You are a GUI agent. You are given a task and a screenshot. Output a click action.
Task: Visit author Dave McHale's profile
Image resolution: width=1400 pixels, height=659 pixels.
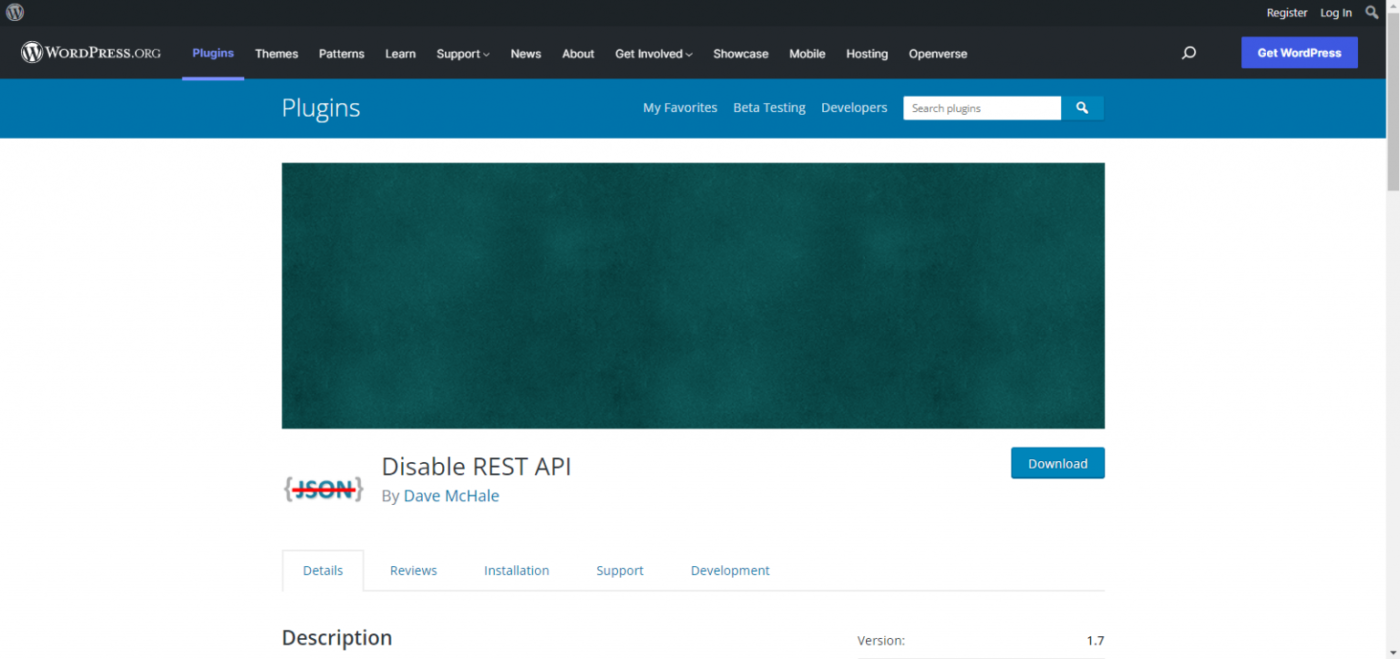point(451,496)
